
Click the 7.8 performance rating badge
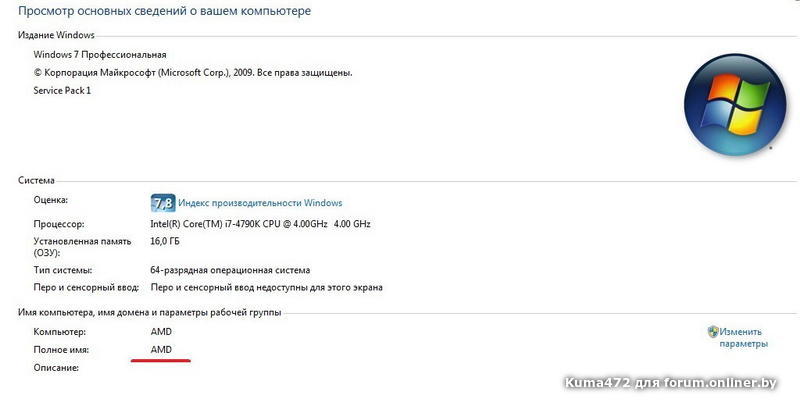tap(162, 203)
